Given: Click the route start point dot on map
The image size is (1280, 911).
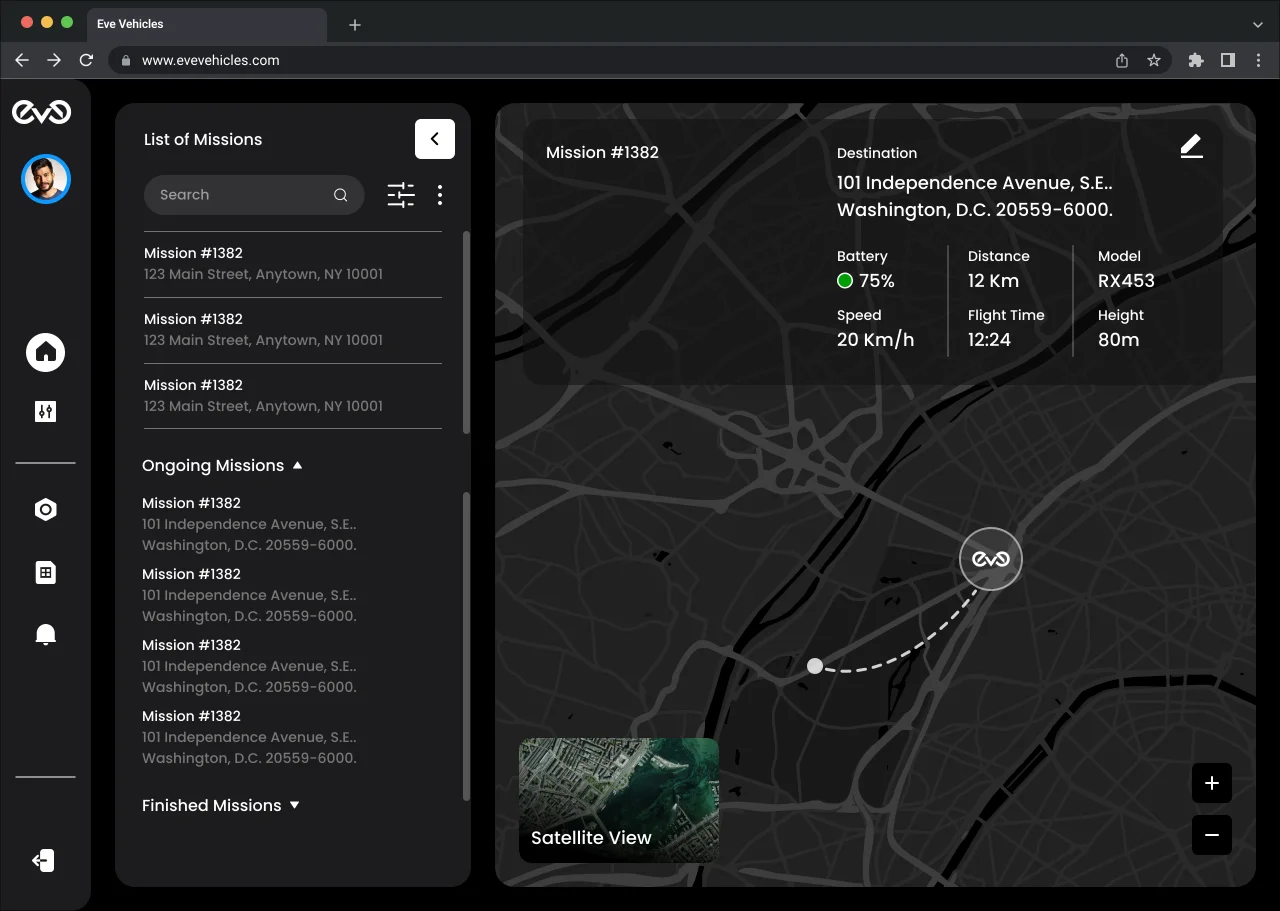Looking at the screenshot, I should (x=815, y=666).
